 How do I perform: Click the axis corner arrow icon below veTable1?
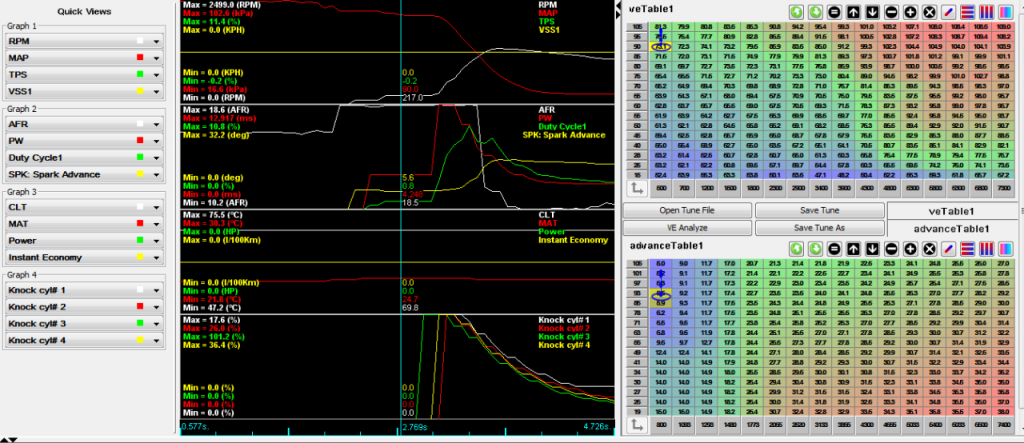click(637, 189)
